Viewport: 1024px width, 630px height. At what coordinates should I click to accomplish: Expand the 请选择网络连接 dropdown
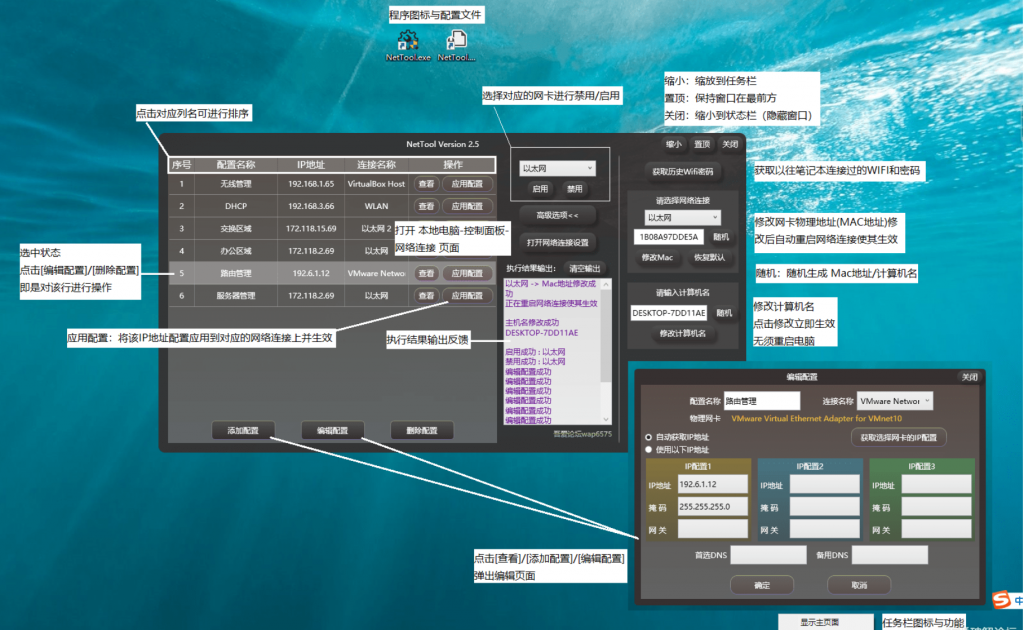pos(682,217)
